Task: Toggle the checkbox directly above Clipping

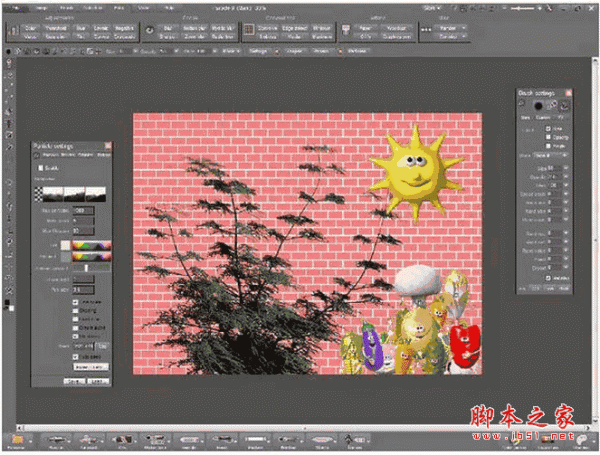Action: (x=75, y=302)
